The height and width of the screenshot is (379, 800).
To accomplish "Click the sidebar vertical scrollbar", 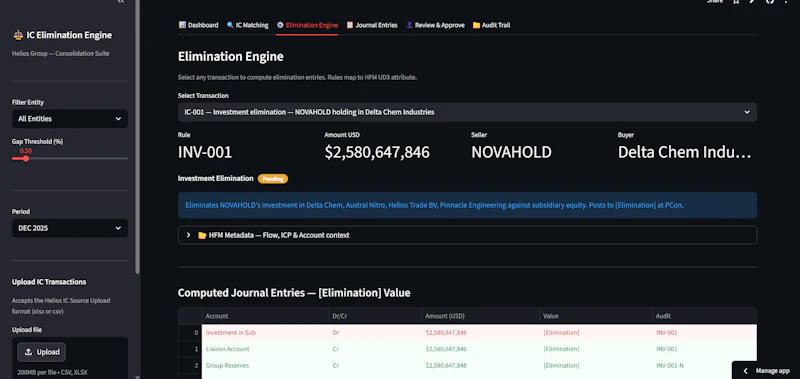I will point(137,137).
